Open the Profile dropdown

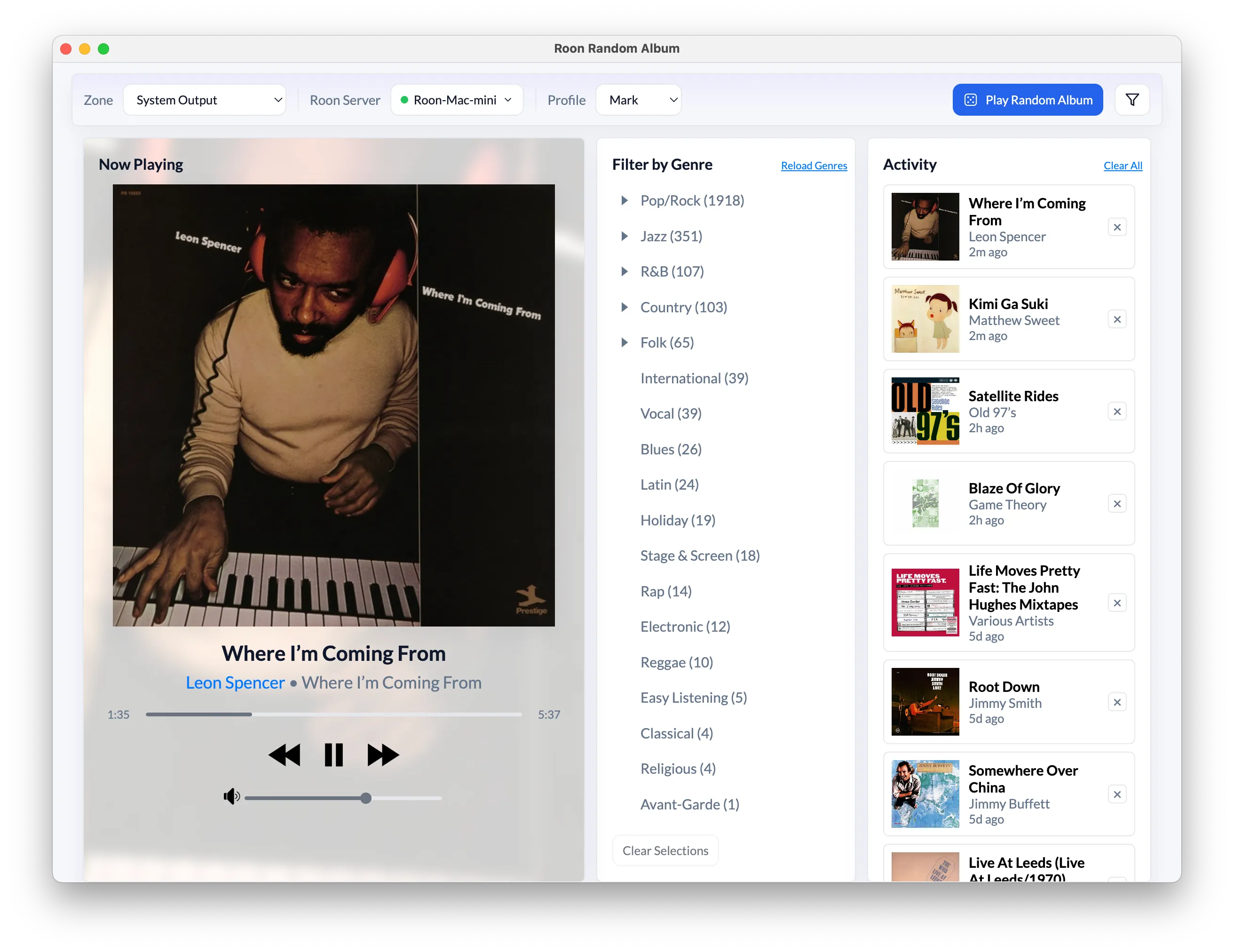pos(639,100)
